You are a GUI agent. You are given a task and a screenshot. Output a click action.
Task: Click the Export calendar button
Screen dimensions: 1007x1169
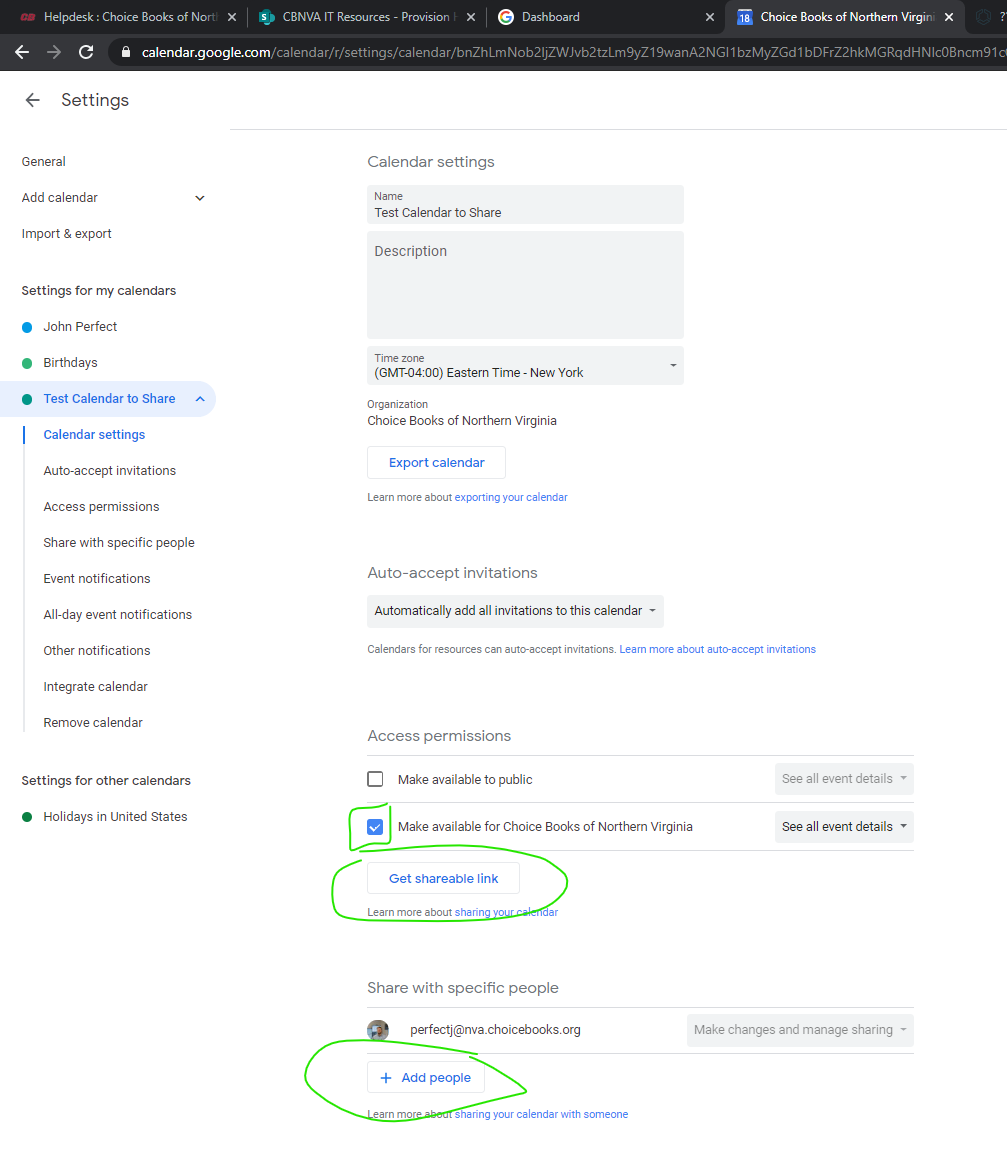click(436, 463)
